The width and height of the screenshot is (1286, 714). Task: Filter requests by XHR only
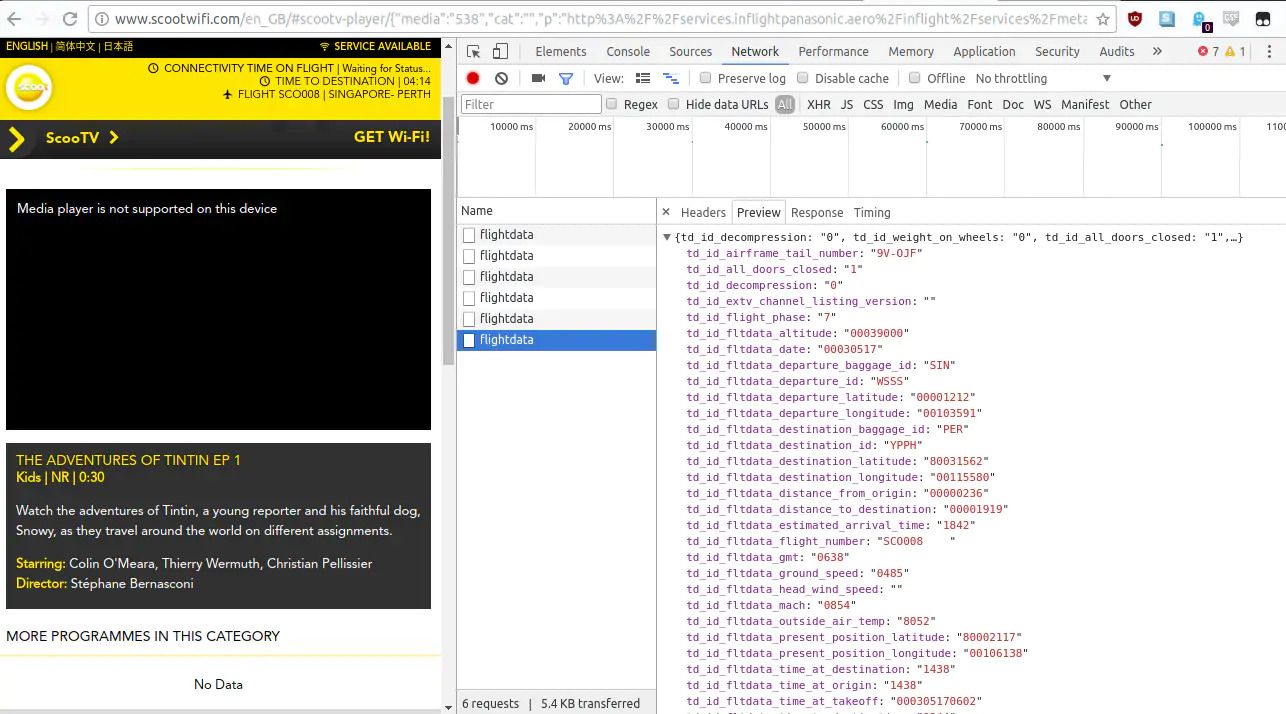[818, 104]
